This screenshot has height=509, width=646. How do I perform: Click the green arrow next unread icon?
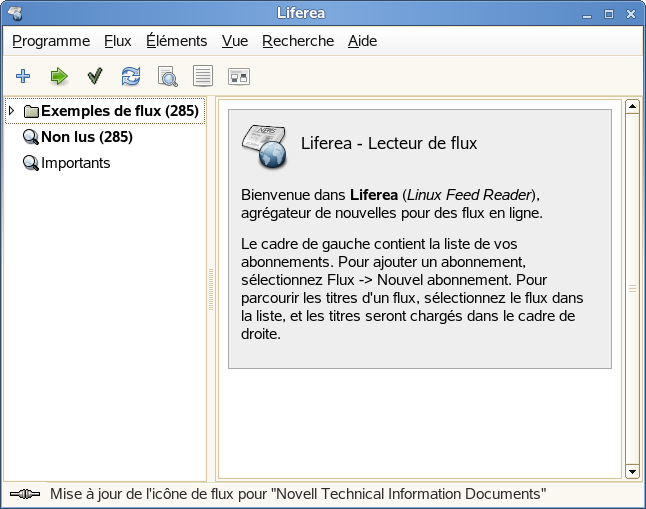[59, 76]
